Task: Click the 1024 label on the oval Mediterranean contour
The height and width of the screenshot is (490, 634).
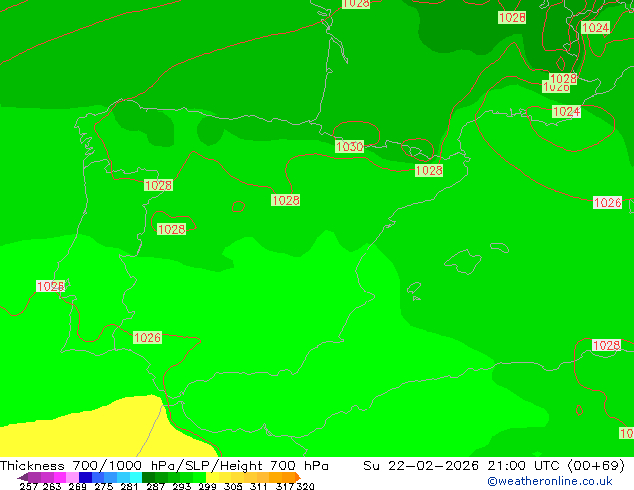Action: point(566,112)
